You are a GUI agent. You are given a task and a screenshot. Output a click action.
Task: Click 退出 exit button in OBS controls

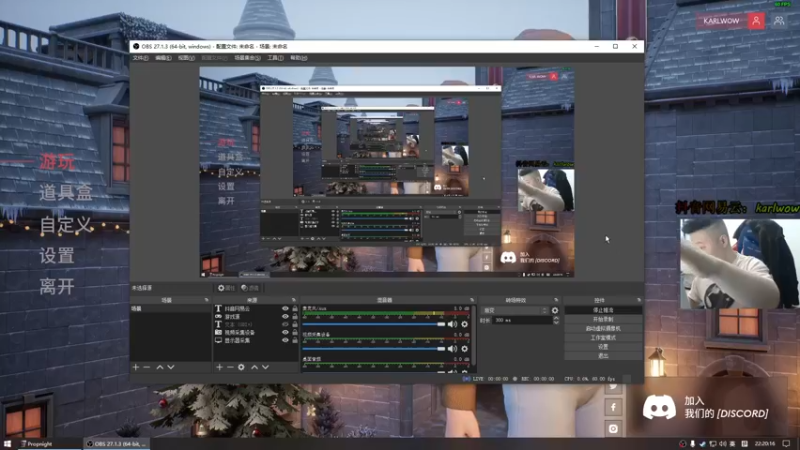click(x=603, y=356)
